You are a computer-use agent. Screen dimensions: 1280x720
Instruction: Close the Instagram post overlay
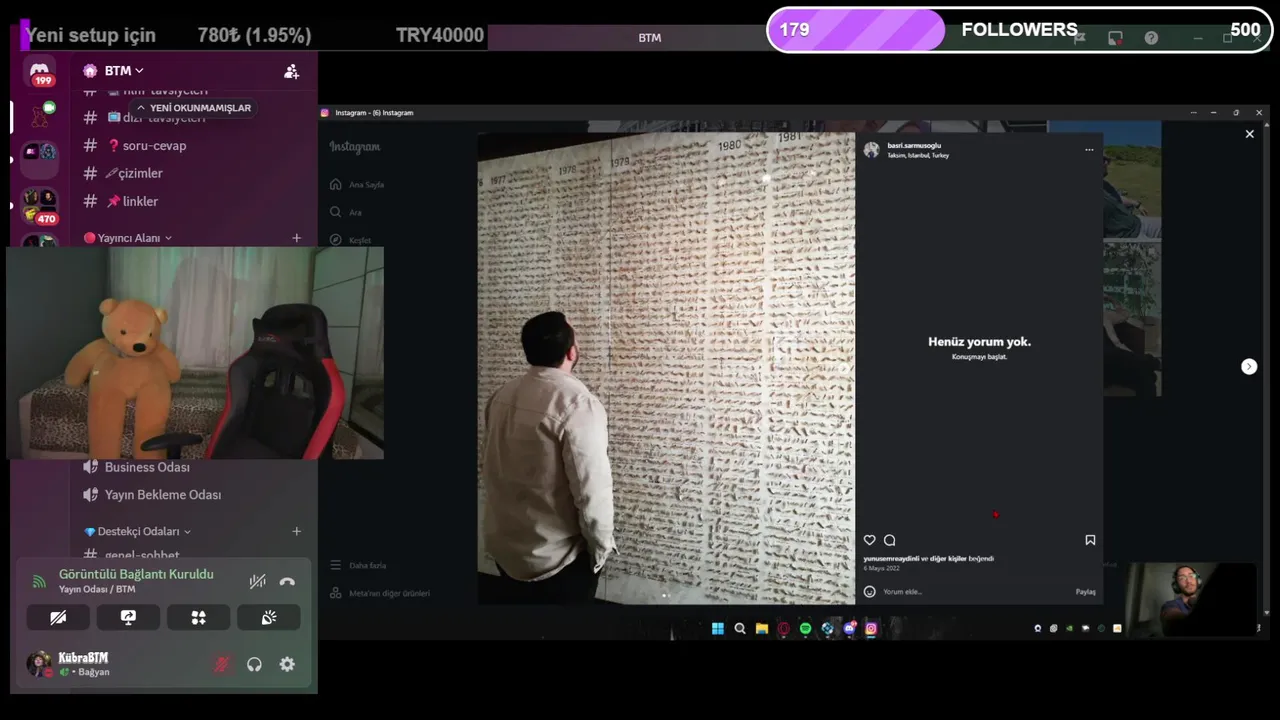point(1249,134)
